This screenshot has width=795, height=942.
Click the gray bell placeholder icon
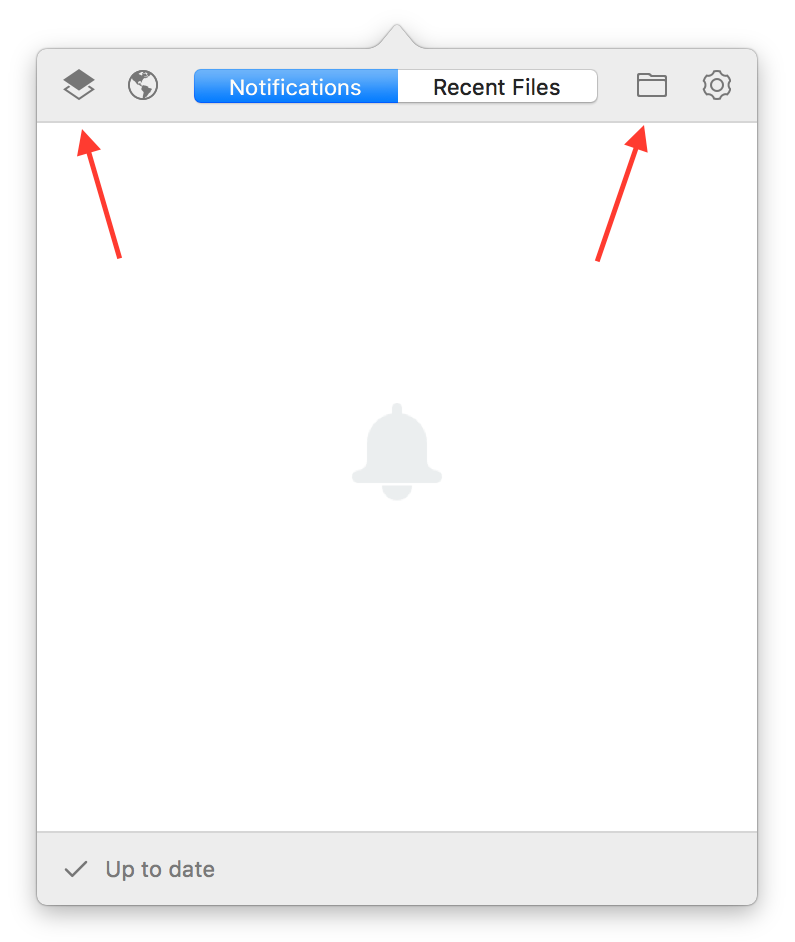click(x=397, y=451)
